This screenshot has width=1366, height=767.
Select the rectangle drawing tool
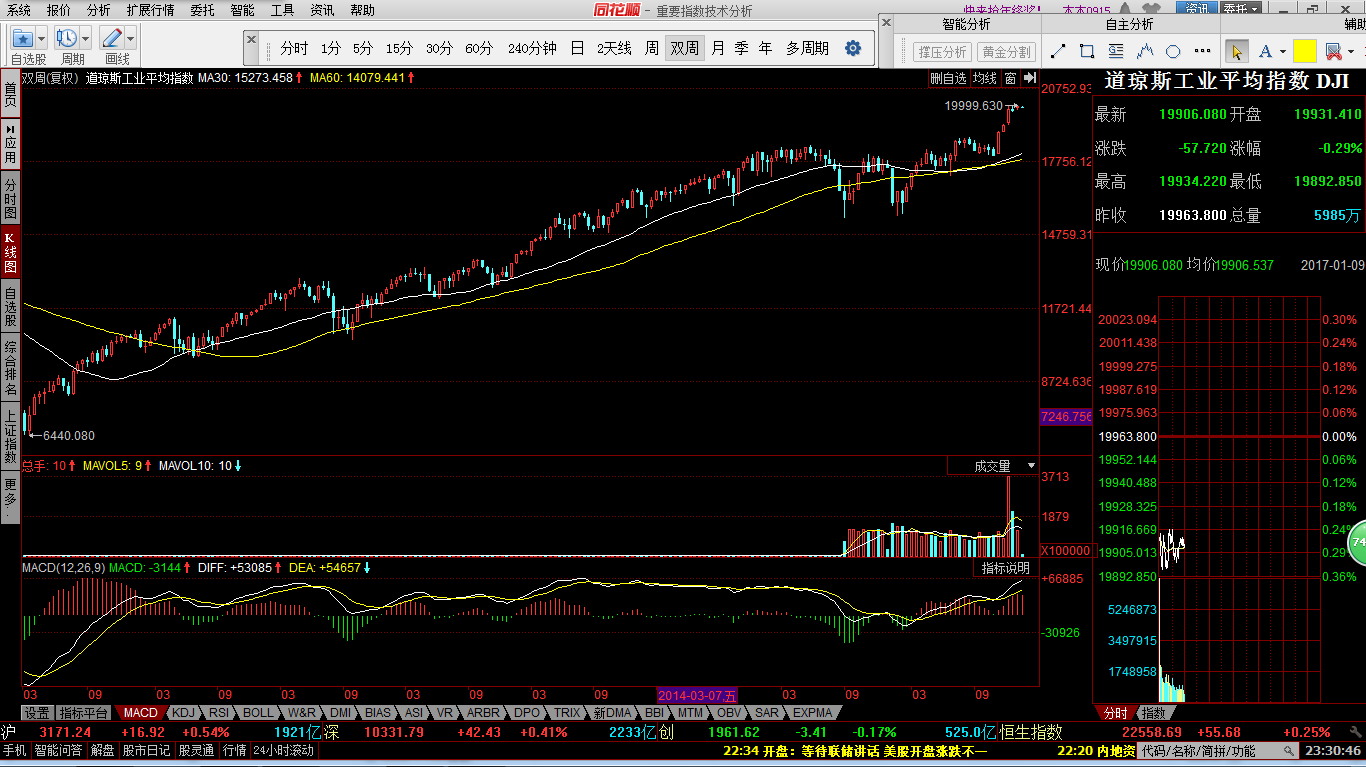(x=1087, y=51)
